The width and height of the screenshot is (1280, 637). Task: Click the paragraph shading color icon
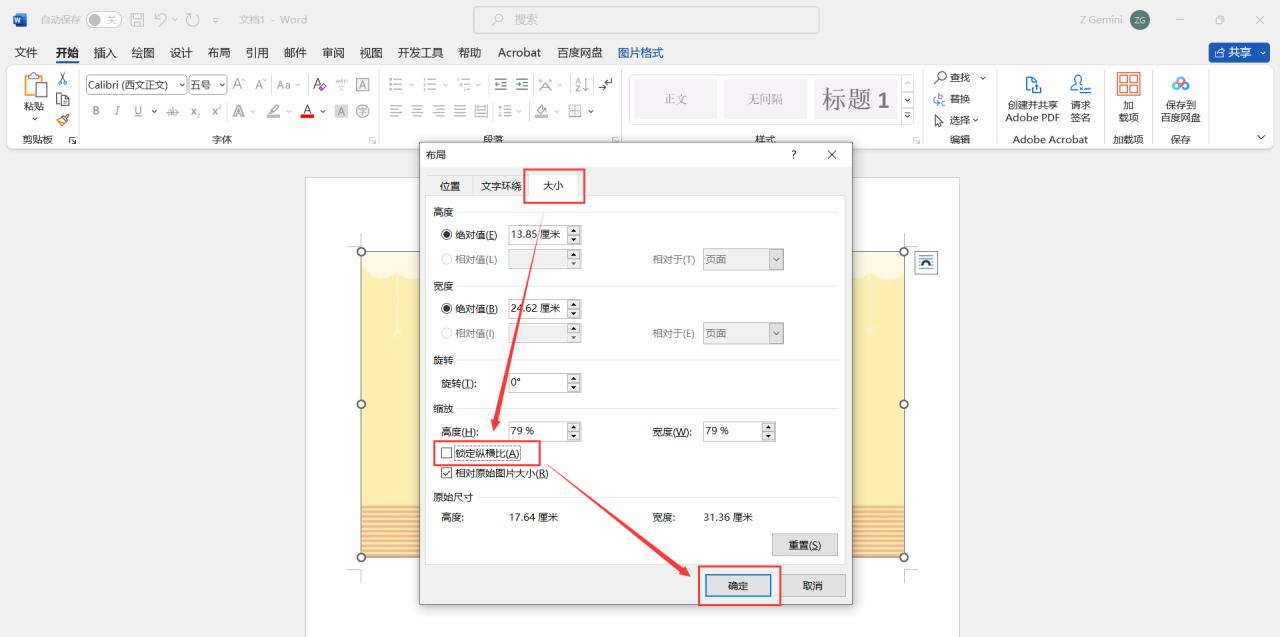541,111
